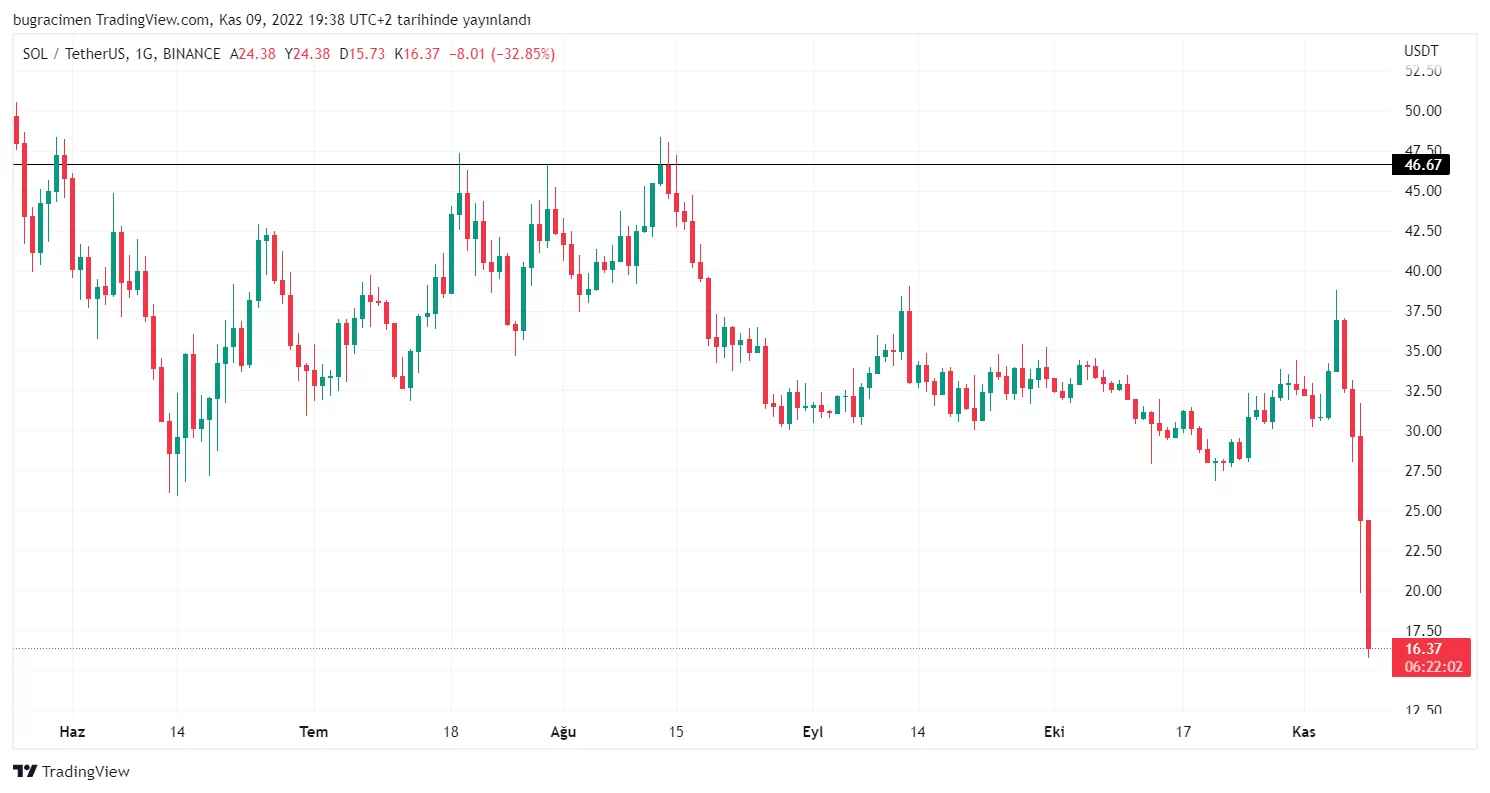Click the SOL / TetherUS symbol title
Image resolution: width=1490 pixels, height=793 pixels.
click(x=75, y=54)
